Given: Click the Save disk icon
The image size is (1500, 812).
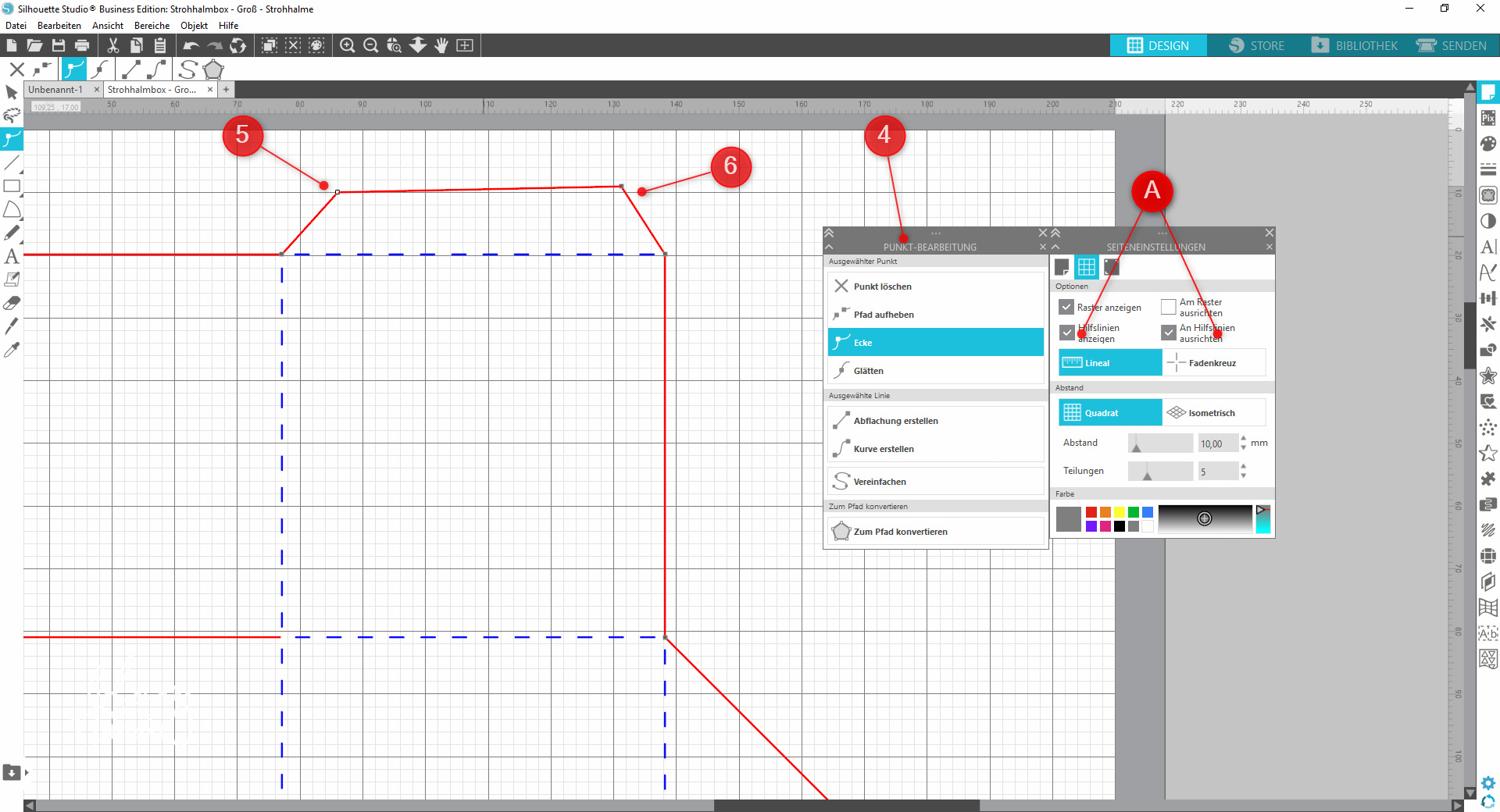Looking at the screenshot, I should [59, 46].
